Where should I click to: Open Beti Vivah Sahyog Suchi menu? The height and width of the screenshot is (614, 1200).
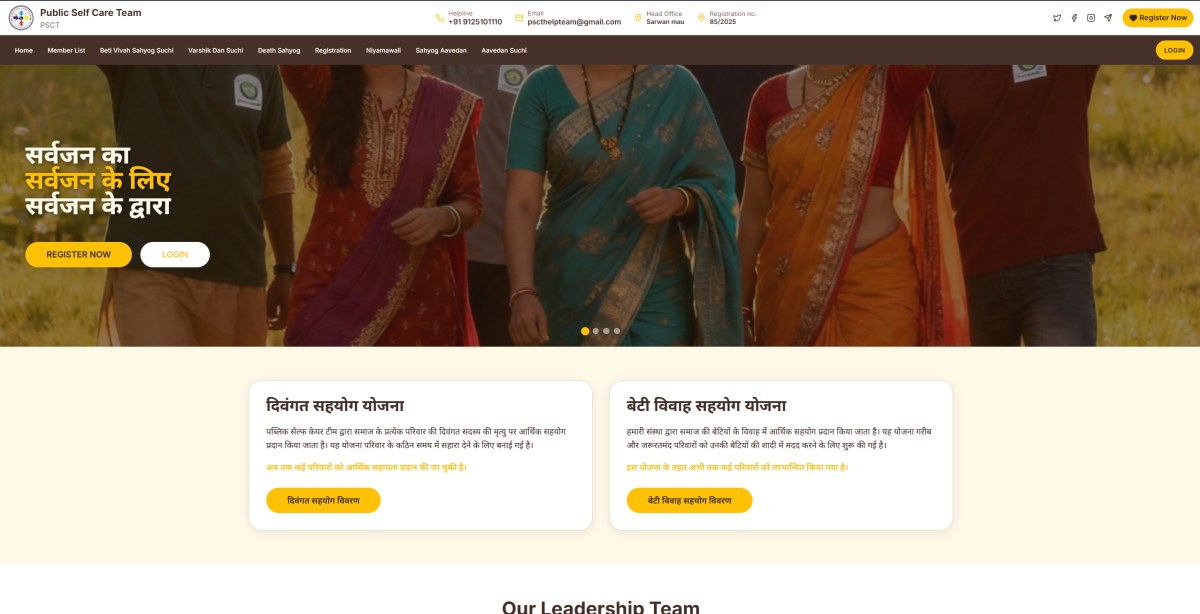[x=136, y=50]
